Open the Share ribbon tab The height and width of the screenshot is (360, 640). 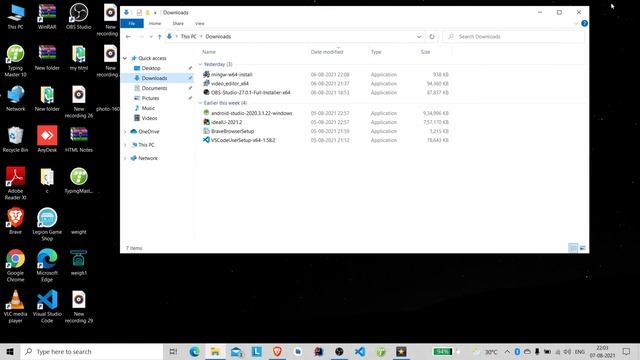[178, 23]
